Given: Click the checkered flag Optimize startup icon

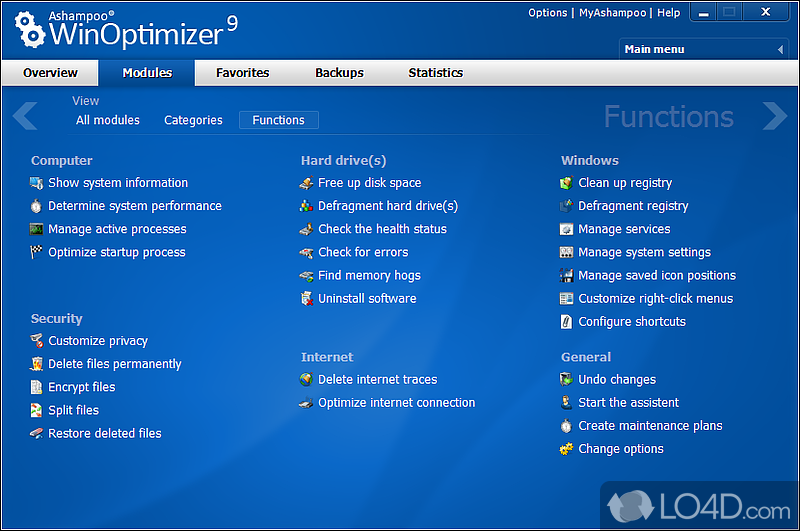Looking at the screenshot, I should tap(36, 252).
